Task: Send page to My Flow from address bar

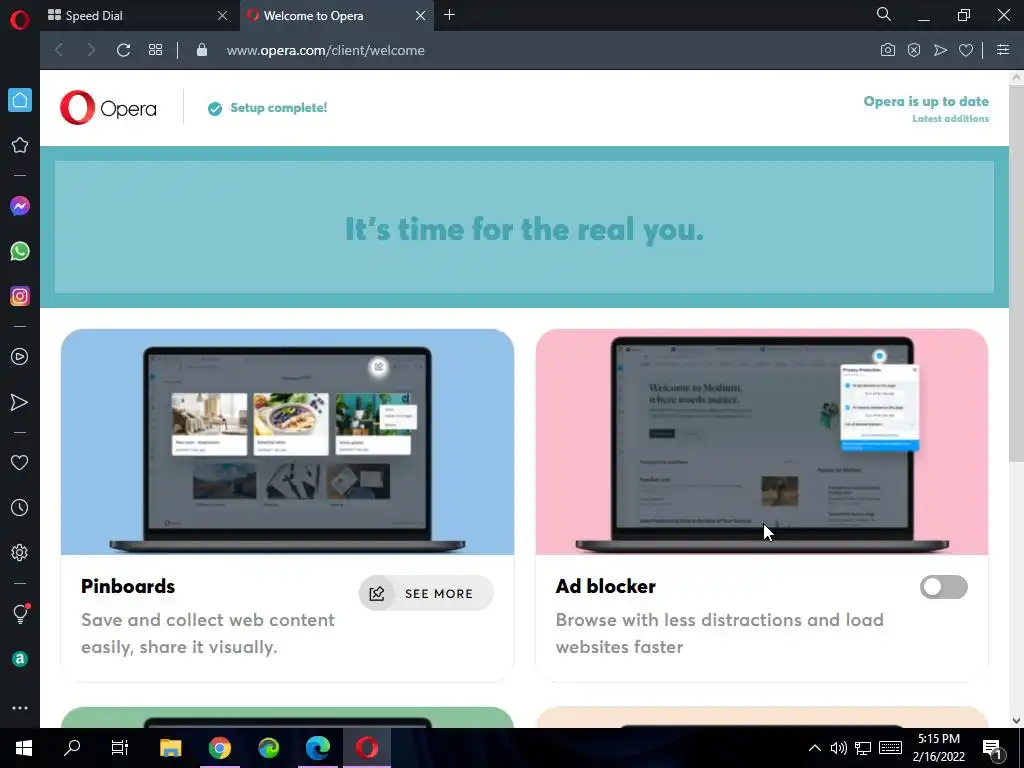Action: [940, 50]
